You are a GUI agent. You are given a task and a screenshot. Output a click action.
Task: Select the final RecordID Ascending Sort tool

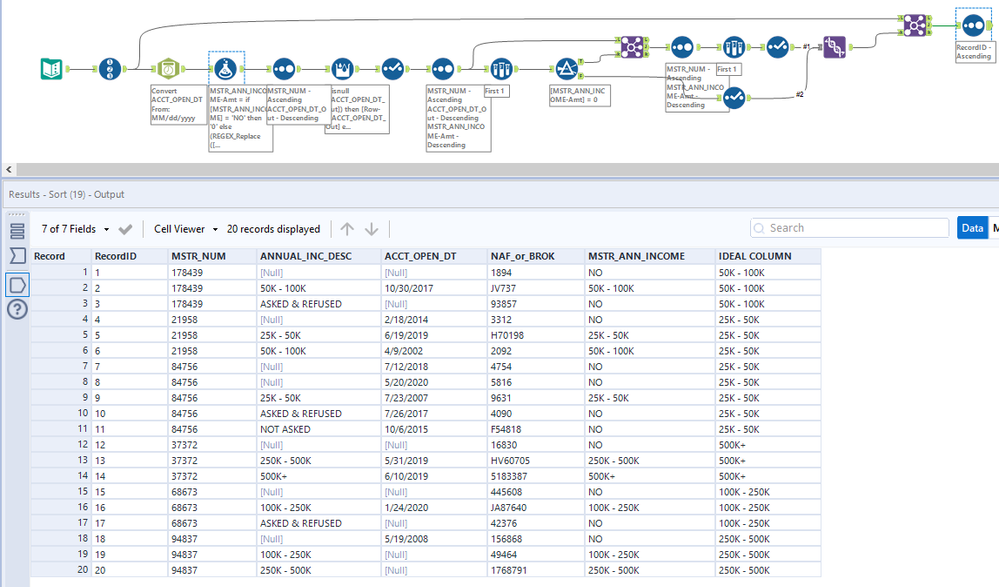pyautogui.click(x=973, y=23)
